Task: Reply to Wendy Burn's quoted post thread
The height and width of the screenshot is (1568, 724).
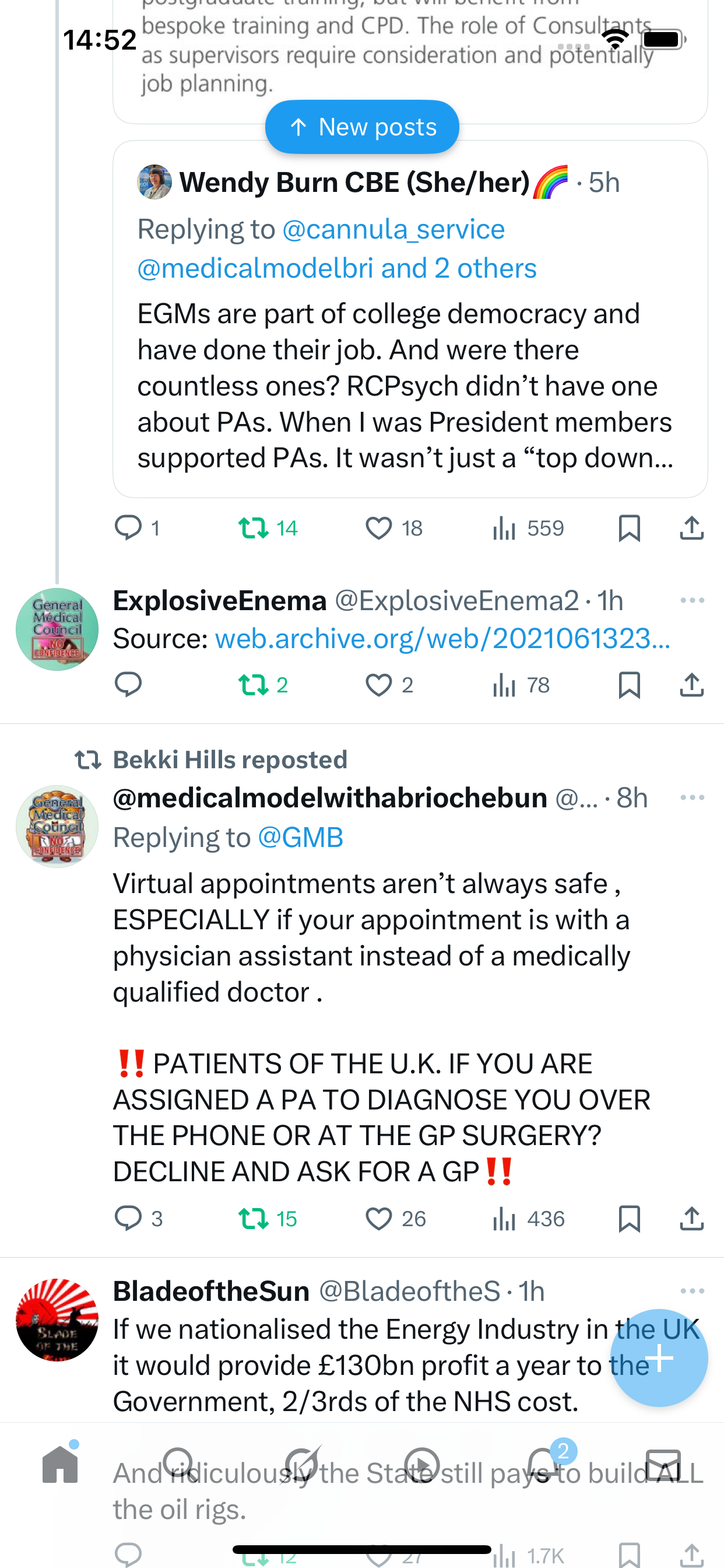Action: 128,528
